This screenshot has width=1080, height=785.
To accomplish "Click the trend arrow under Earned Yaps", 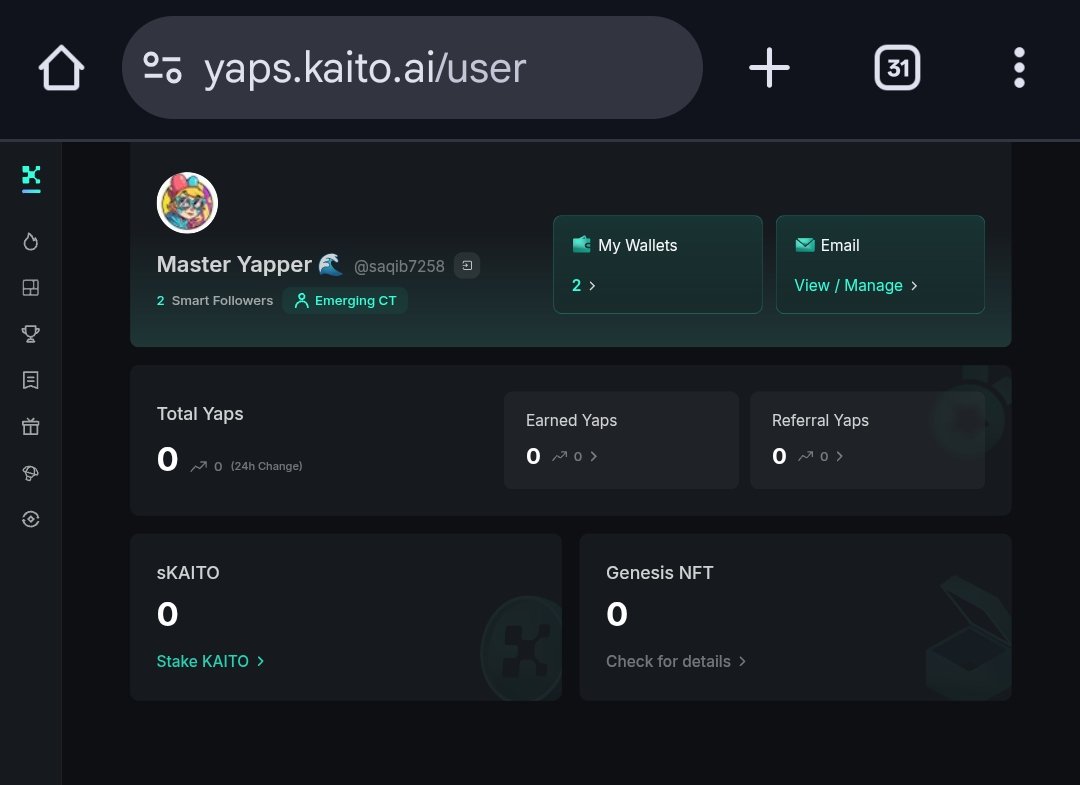I will (x=559, y=456).
